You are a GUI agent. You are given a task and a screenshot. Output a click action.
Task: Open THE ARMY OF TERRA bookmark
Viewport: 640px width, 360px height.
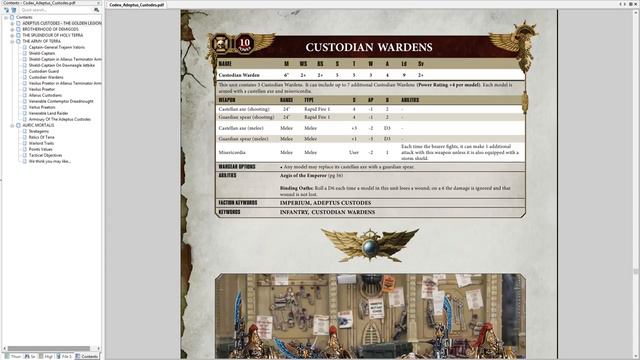coord(41,41)
